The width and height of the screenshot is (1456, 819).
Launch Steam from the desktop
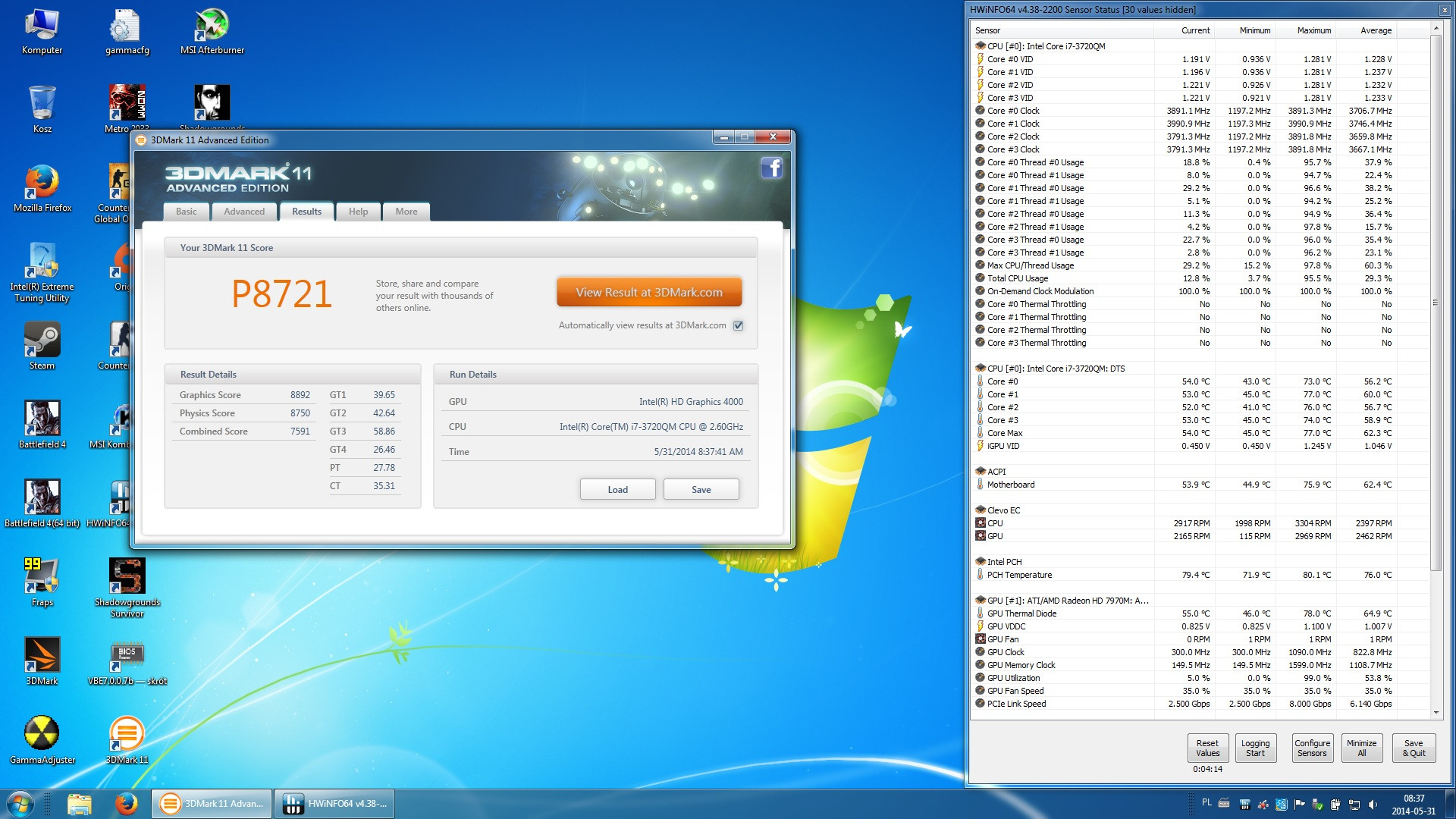42,347
